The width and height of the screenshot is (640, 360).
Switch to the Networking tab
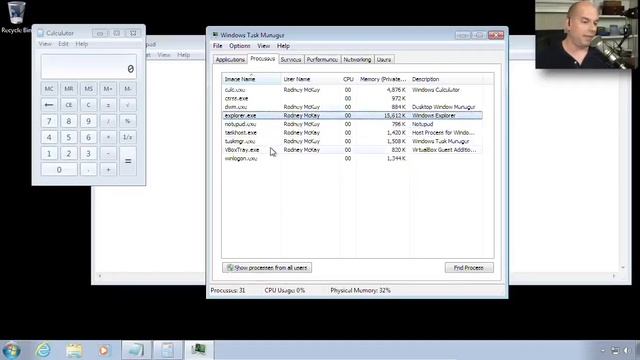pyautogui.click(x=357, y=60)
